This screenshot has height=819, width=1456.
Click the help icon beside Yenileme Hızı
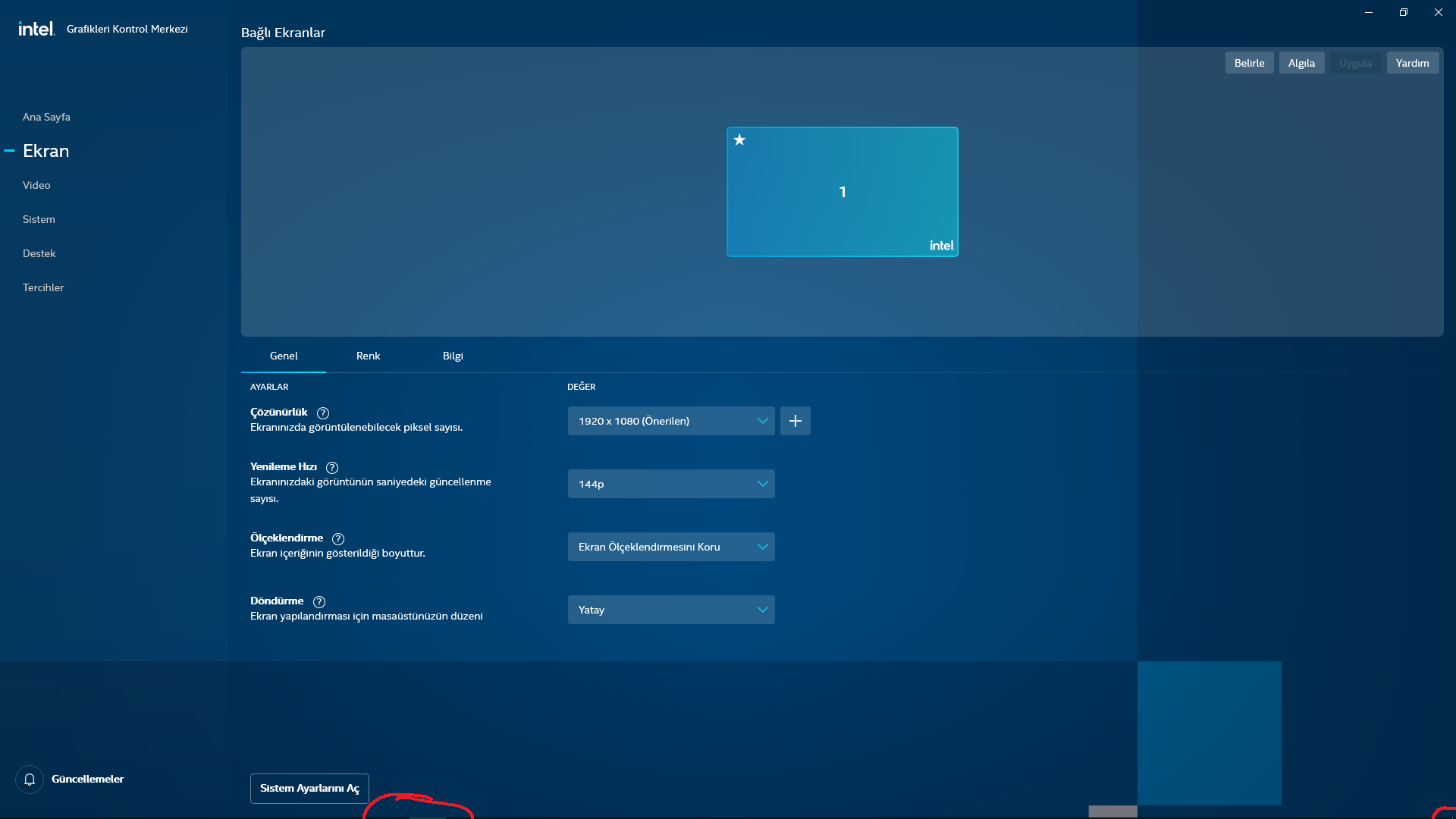[x=332, y=468]
